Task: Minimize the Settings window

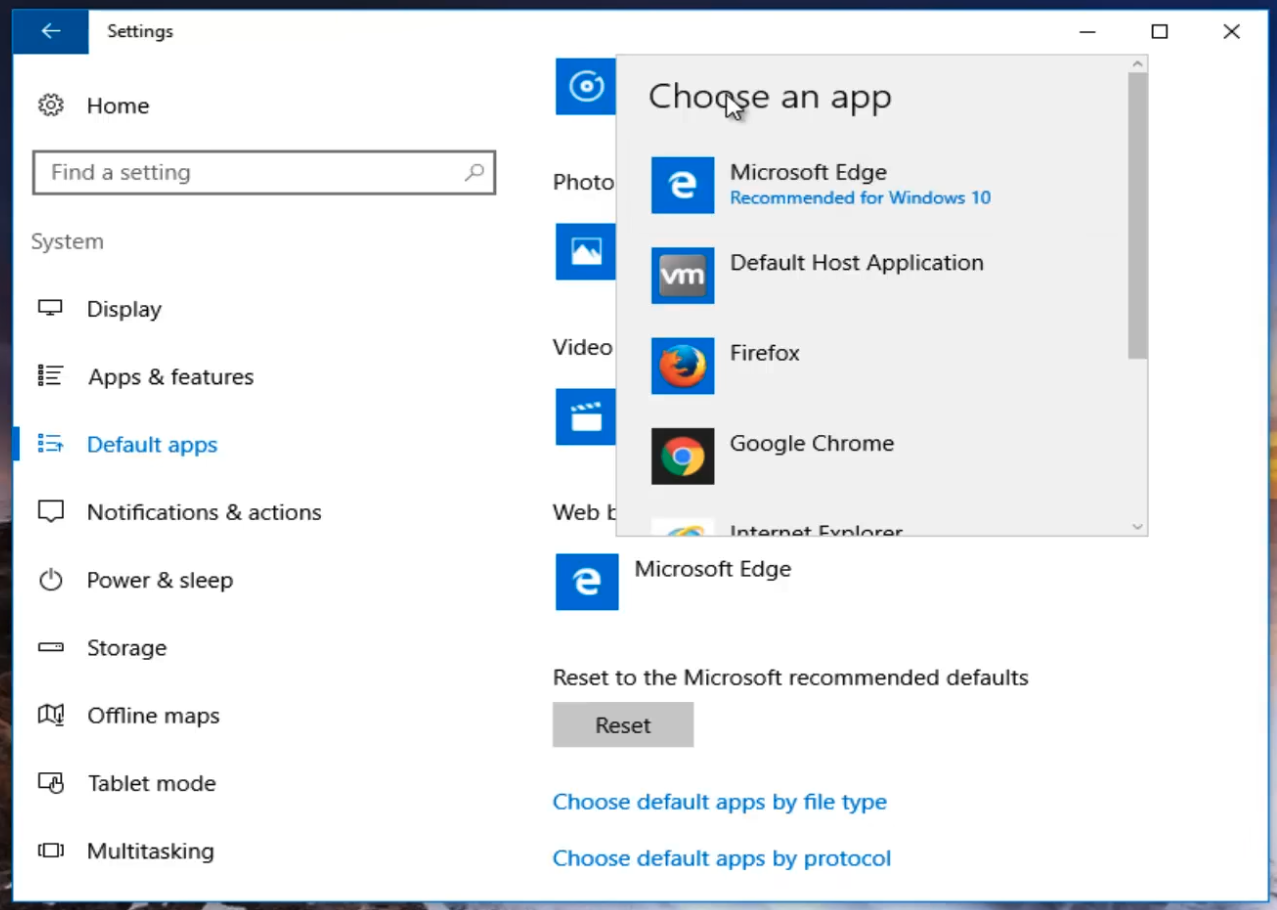Action: click(x=1088, y=32)
